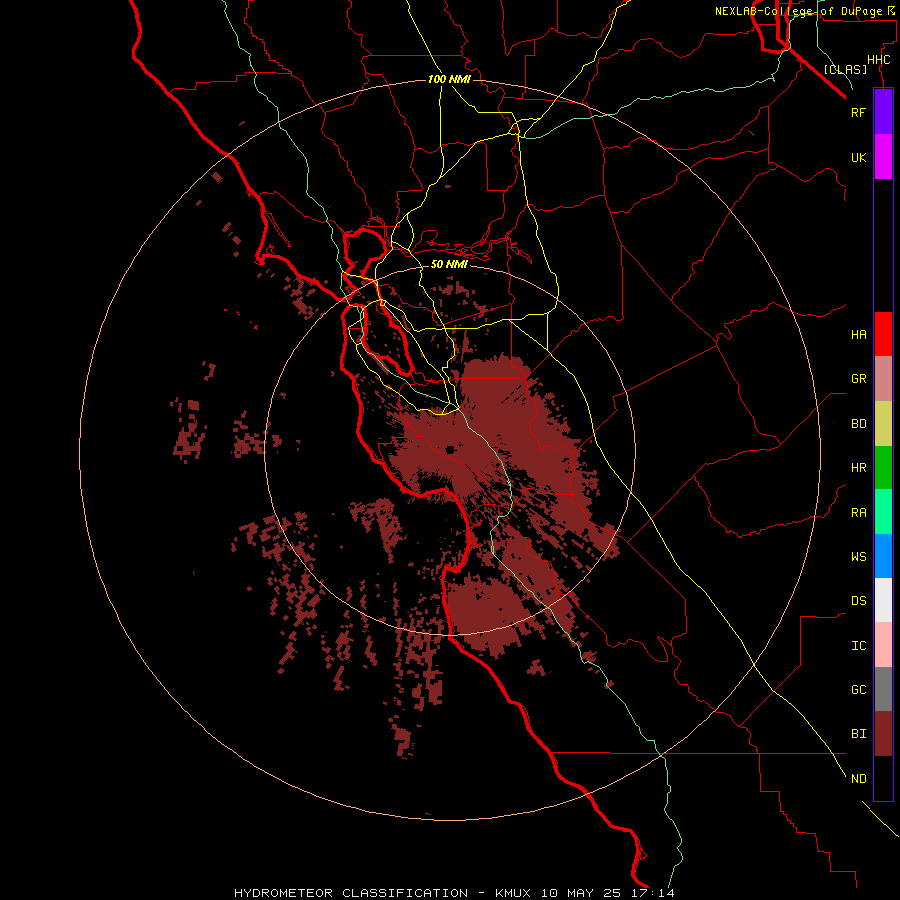The width and height of the screenshot is (900, 900).
Task: Click the RF legend label
Action: click(858, 112)
